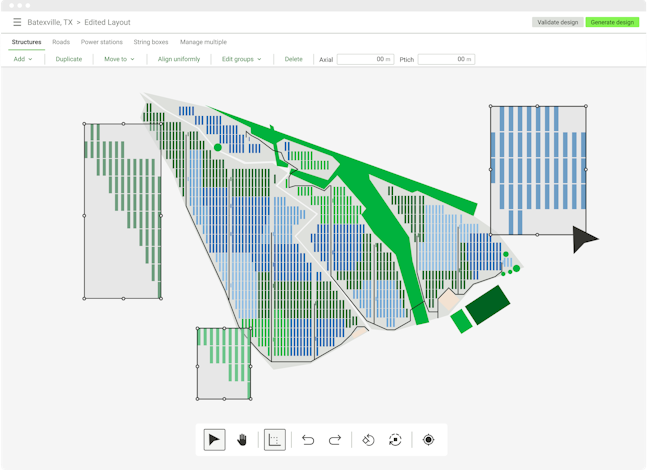
Task: Click the rotate selection frame icon
Action: [x=395, y=440]
